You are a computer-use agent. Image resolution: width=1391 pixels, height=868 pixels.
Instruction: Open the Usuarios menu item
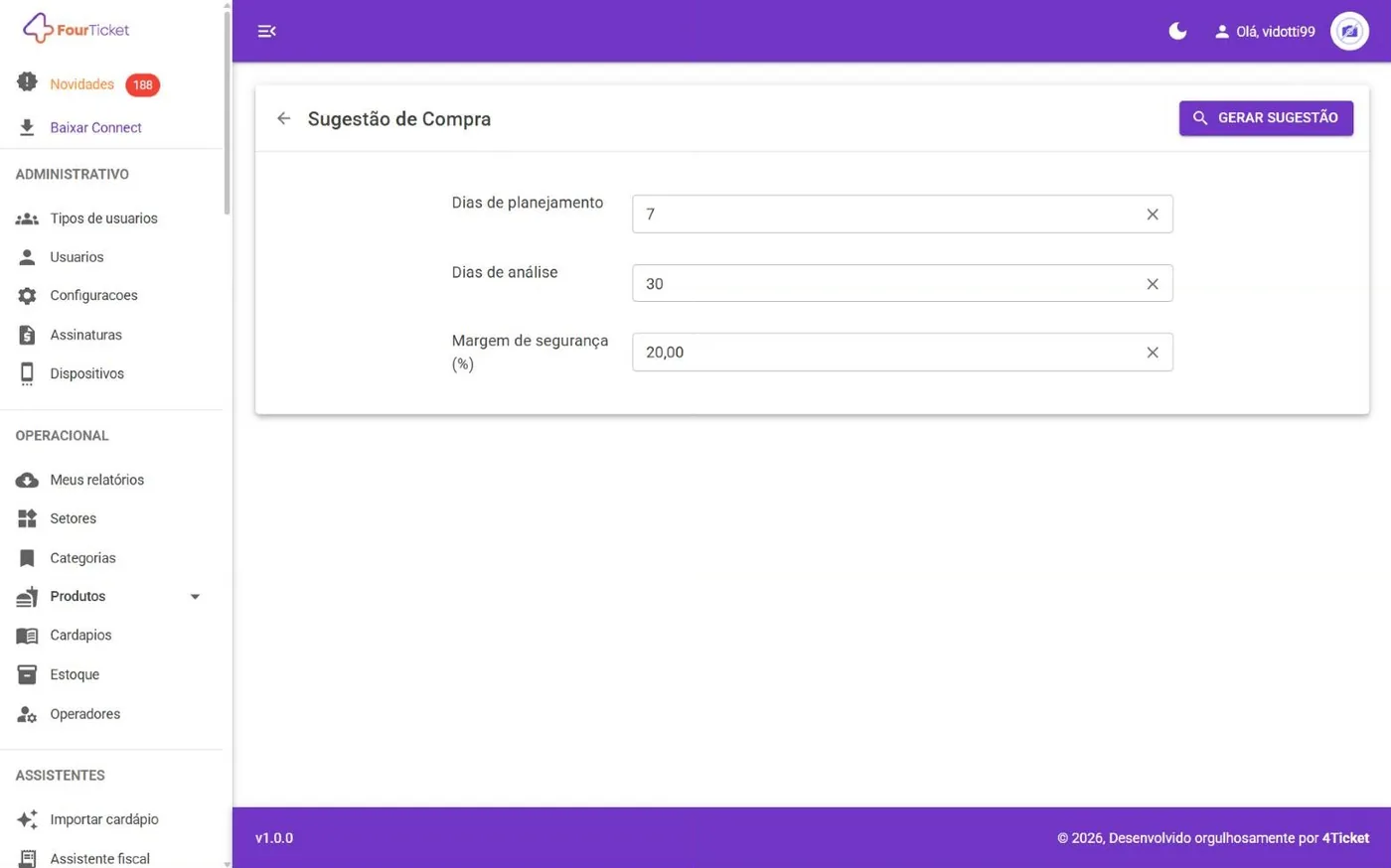click(77, 257)
